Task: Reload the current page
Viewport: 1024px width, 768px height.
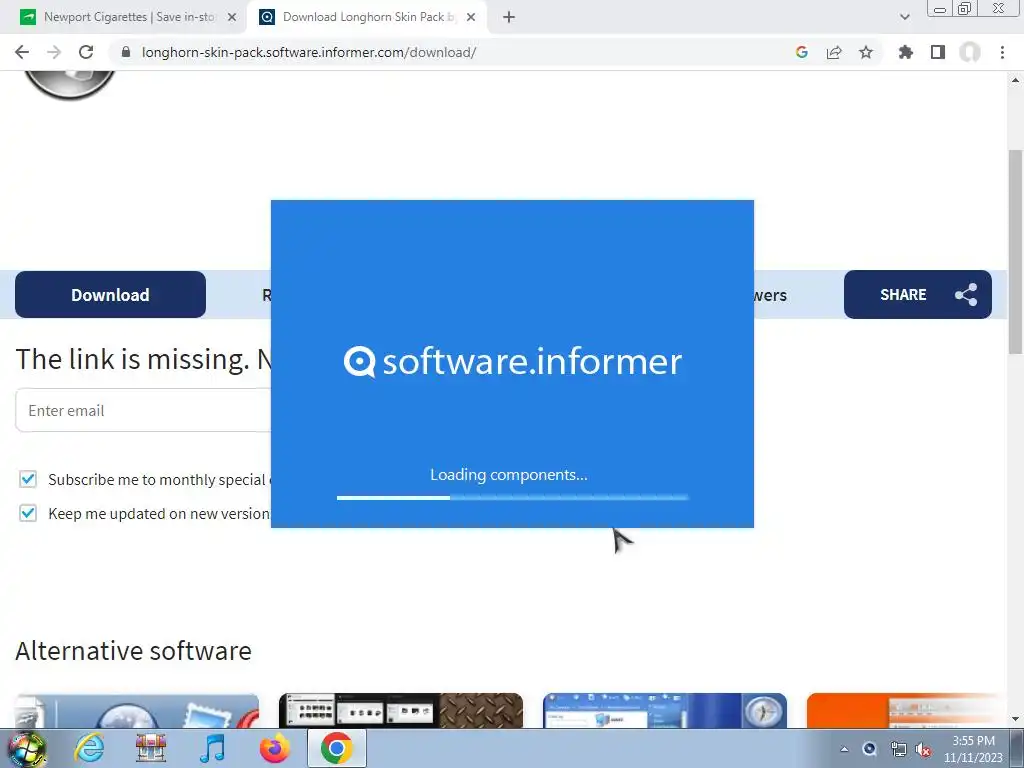Action: (x=86, y=52)
